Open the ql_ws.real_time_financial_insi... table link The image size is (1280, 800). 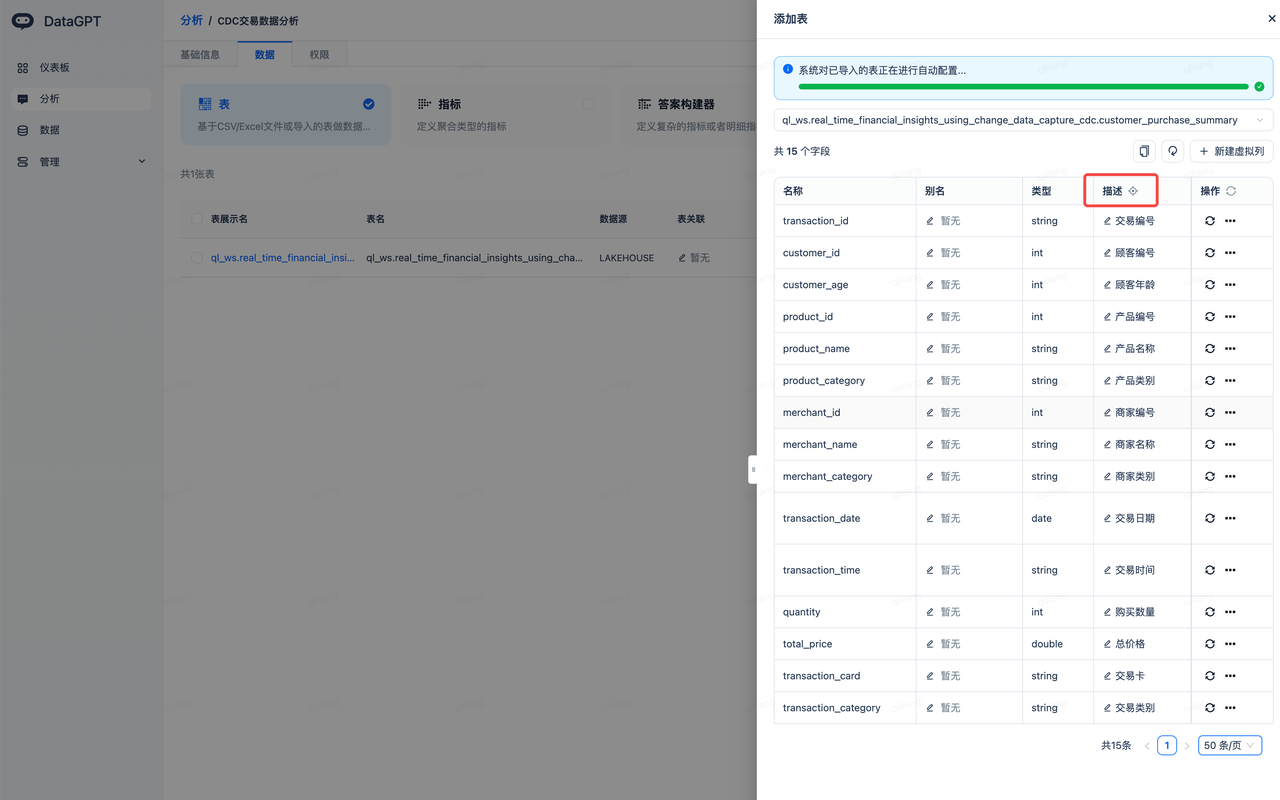tap(282, 258)
